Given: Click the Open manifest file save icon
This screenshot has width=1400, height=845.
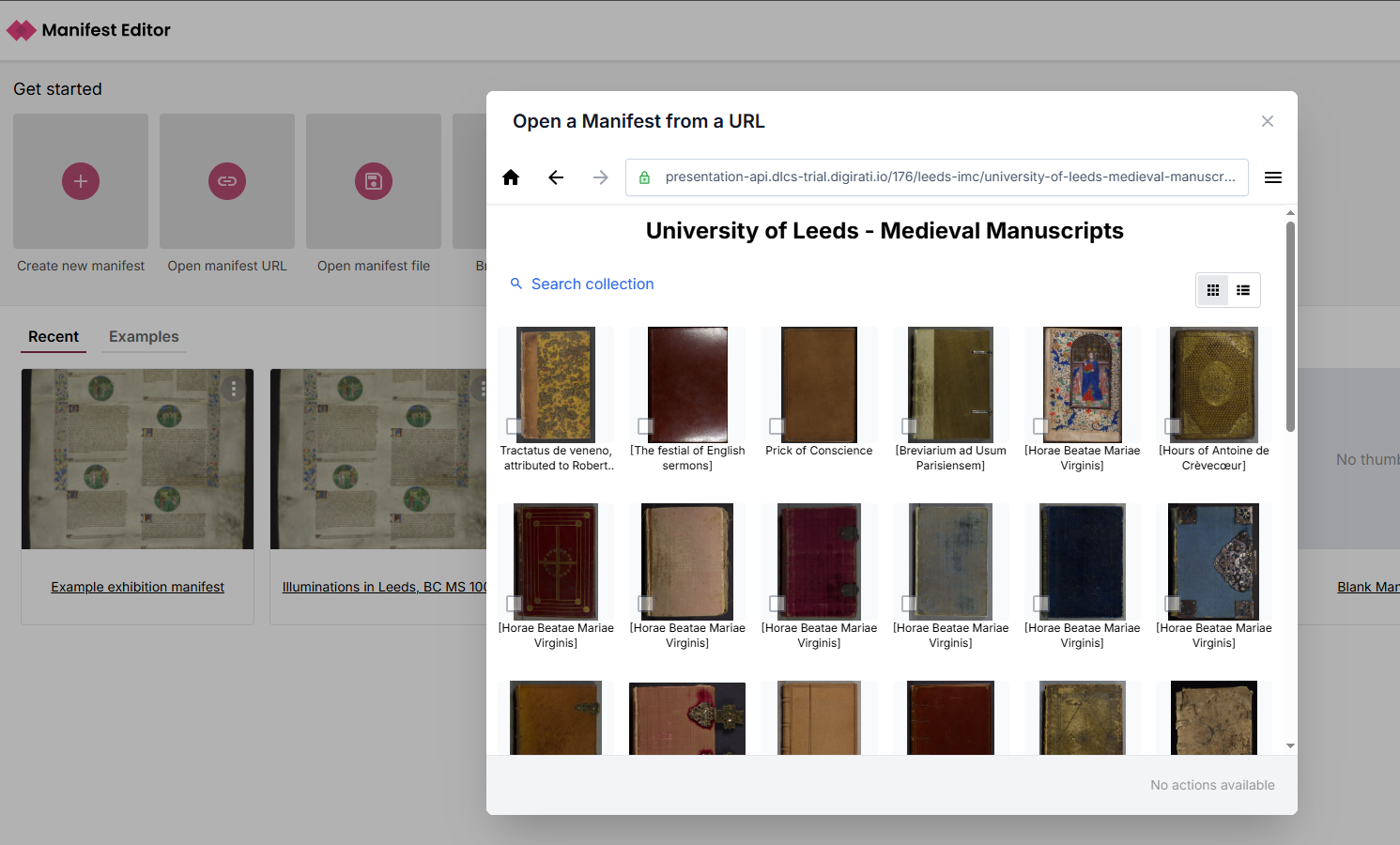Looking at the screenshot, I should coord(374,181).
